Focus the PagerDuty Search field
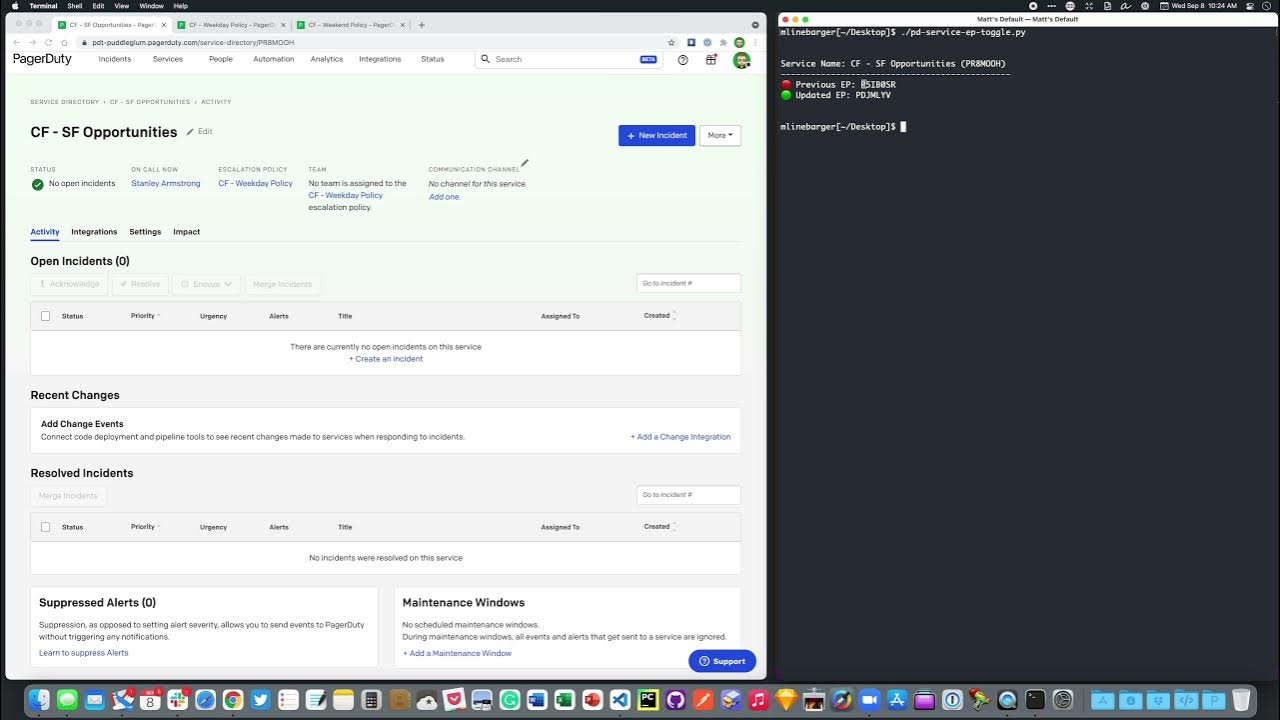 (x=570, y=59)
